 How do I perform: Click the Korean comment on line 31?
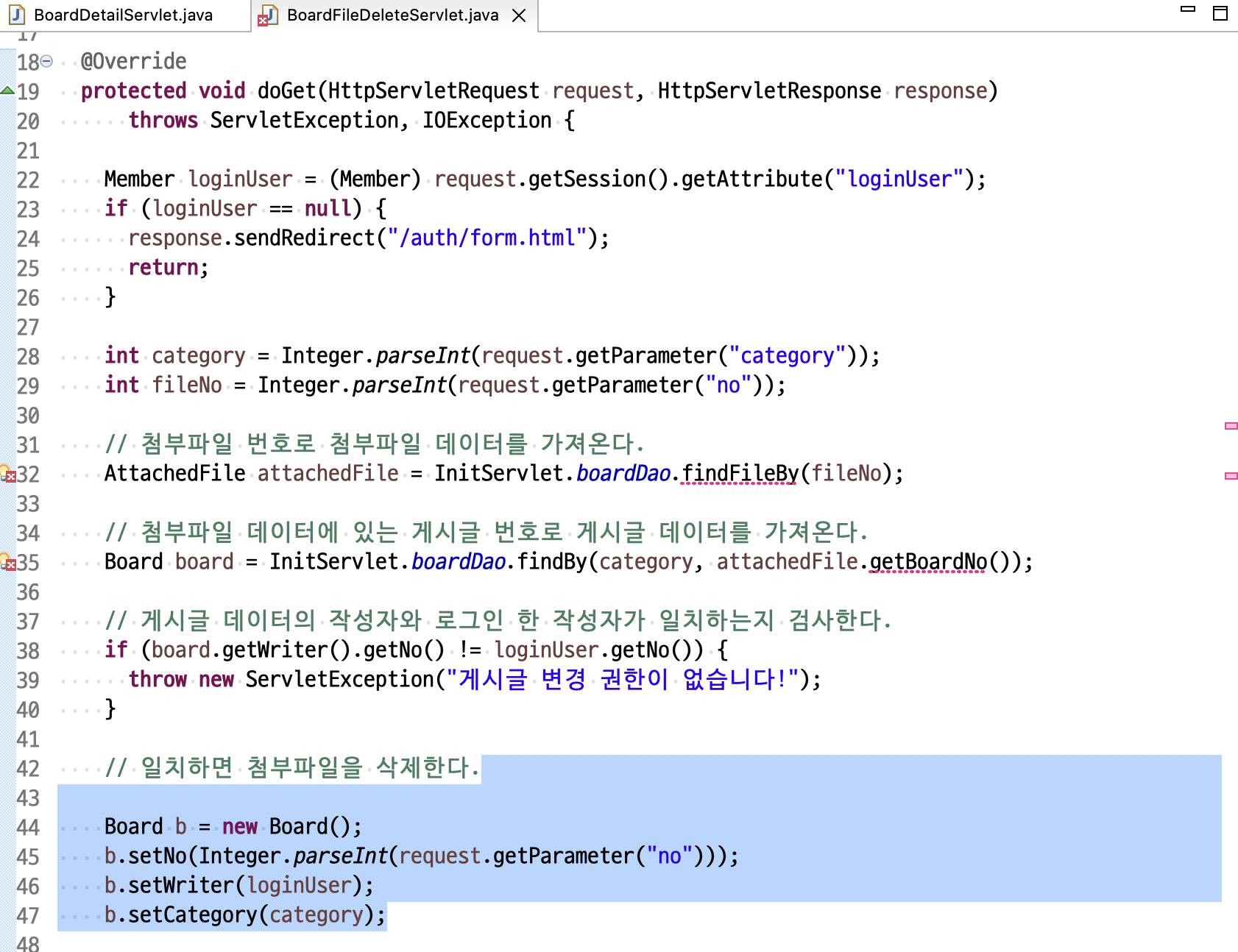coord(375,444)
